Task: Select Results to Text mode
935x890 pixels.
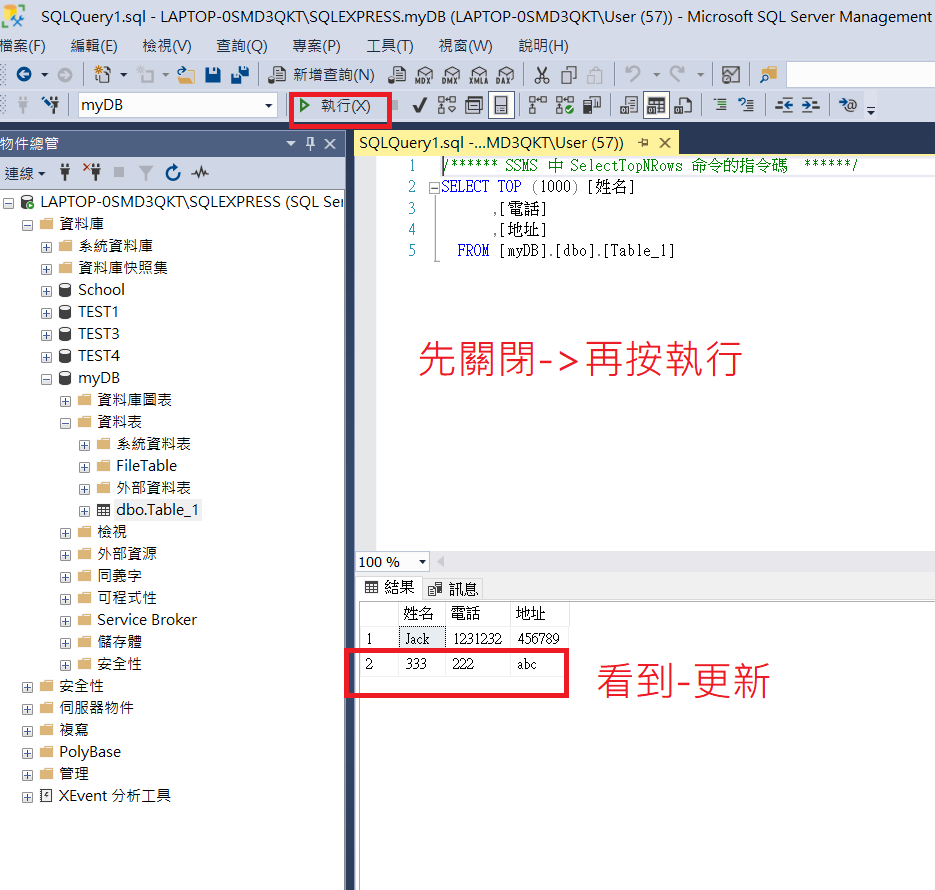Action: pyautogui.click(x=629, y=106)
